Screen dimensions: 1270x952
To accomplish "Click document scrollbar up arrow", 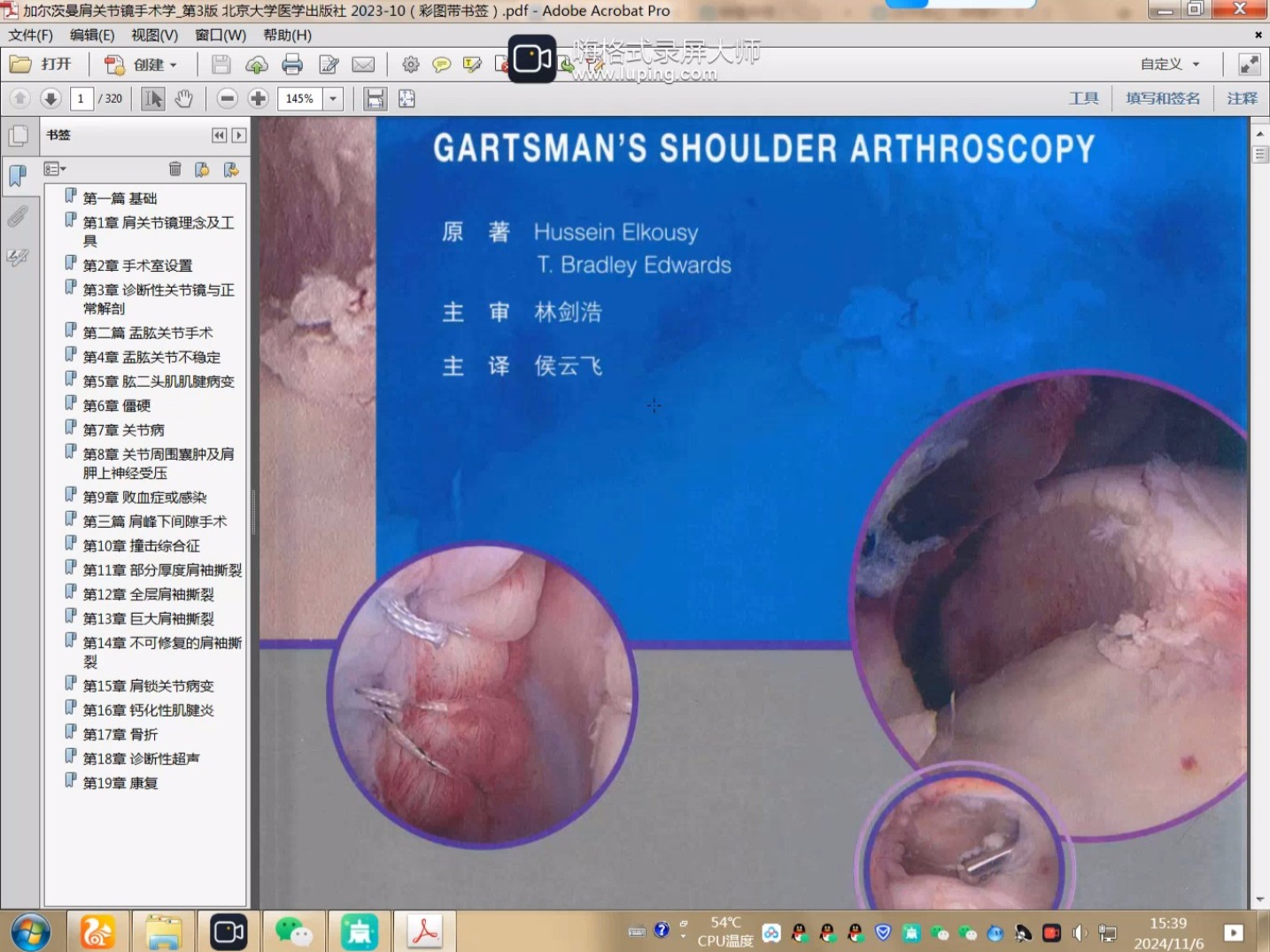I will 1260,134.
